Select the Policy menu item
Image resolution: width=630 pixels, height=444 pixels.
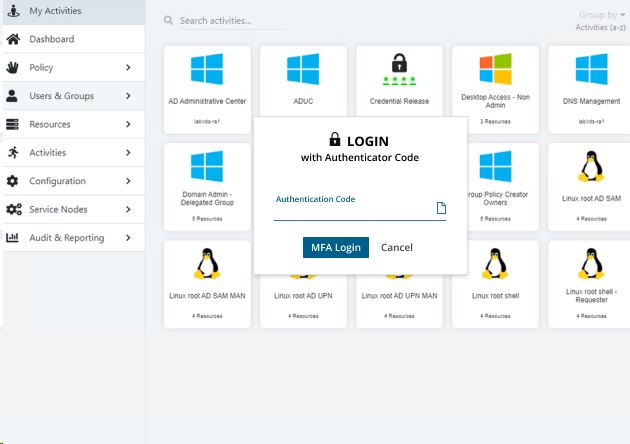[74, 68]
